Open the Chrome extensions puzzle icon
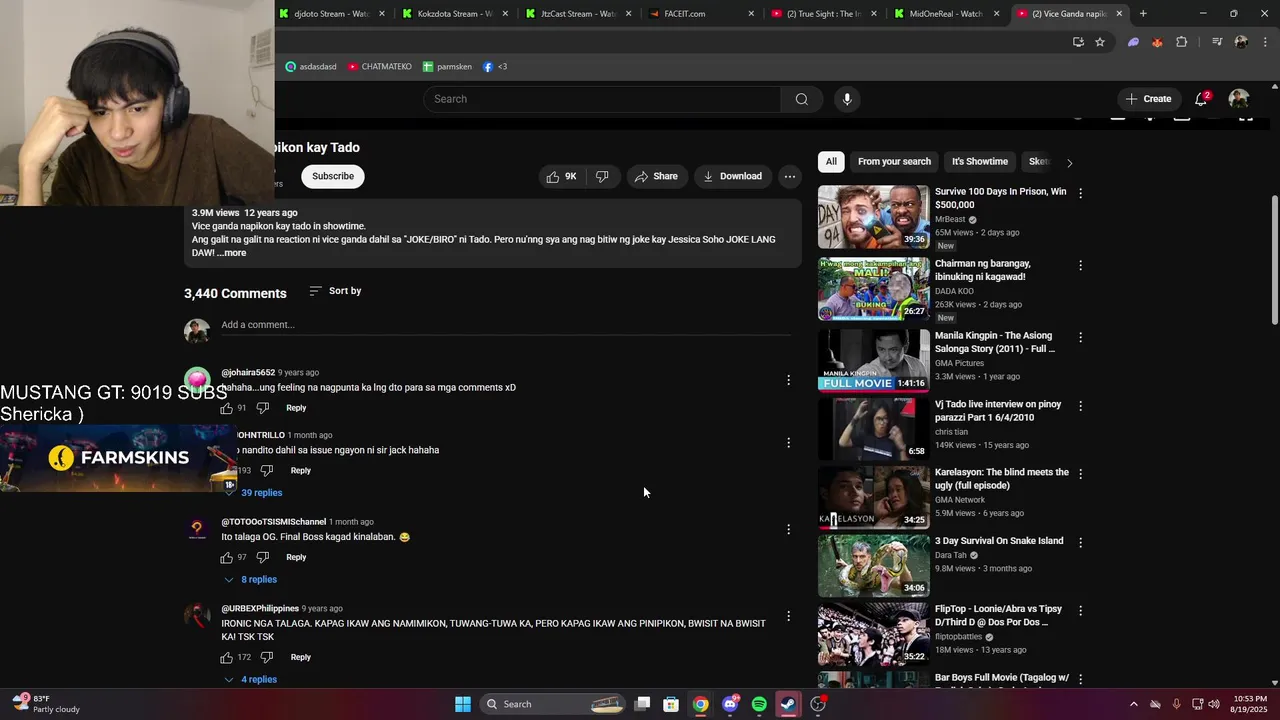Screen dimensions: 1280x720 1182,42
